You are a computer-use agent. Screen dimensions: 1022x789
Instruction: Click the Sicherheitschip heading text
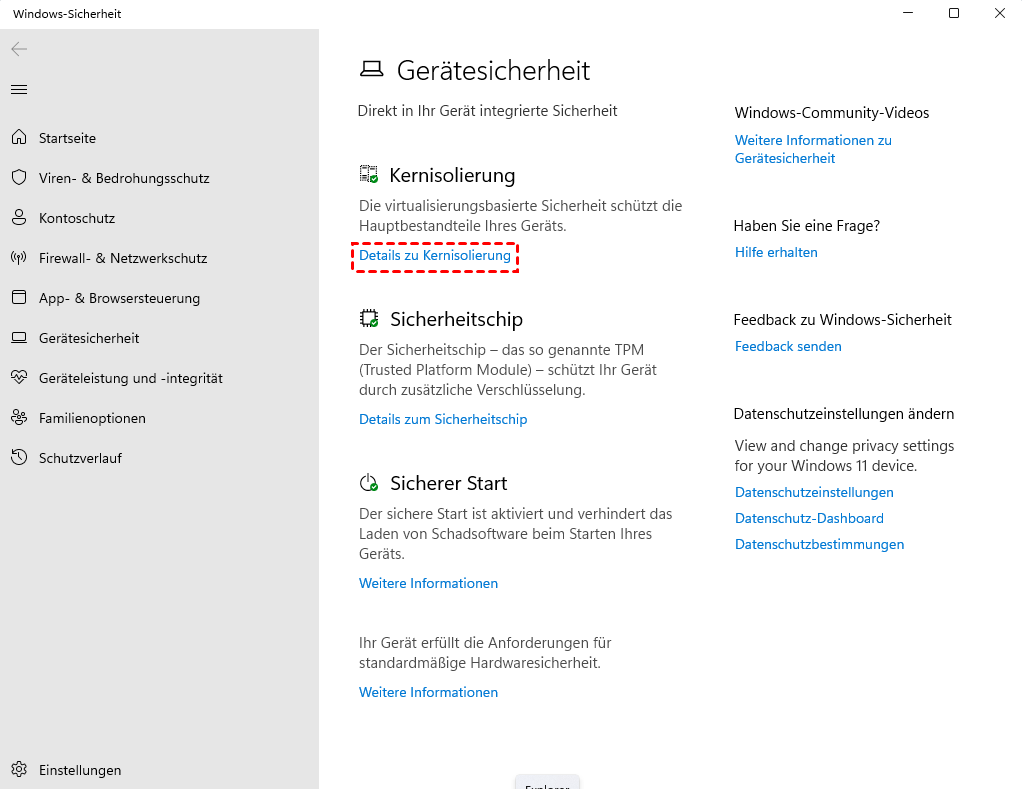(x=456, y=319)
